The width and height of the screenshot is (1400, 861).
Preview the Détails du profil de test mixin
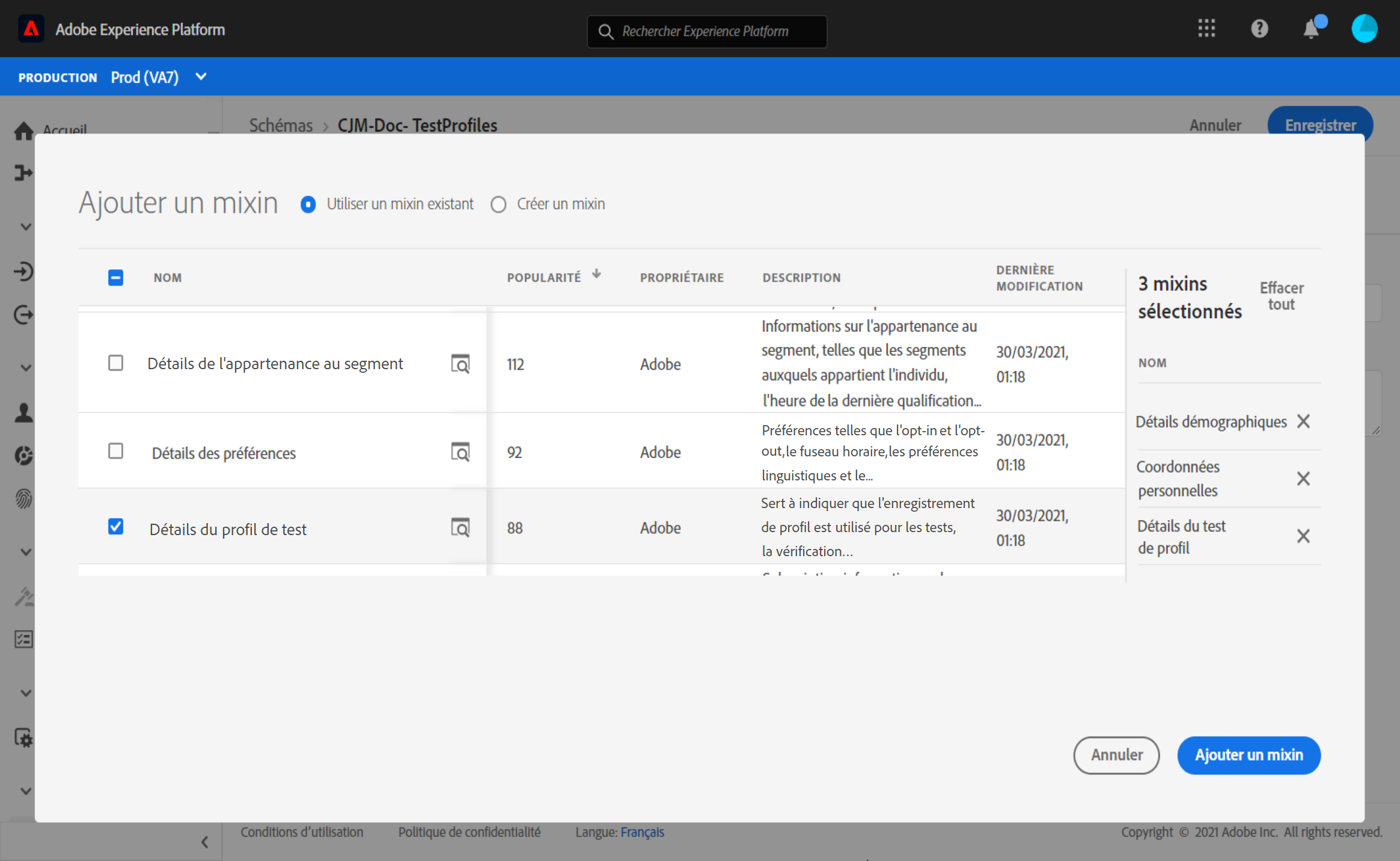pos(460,527)
